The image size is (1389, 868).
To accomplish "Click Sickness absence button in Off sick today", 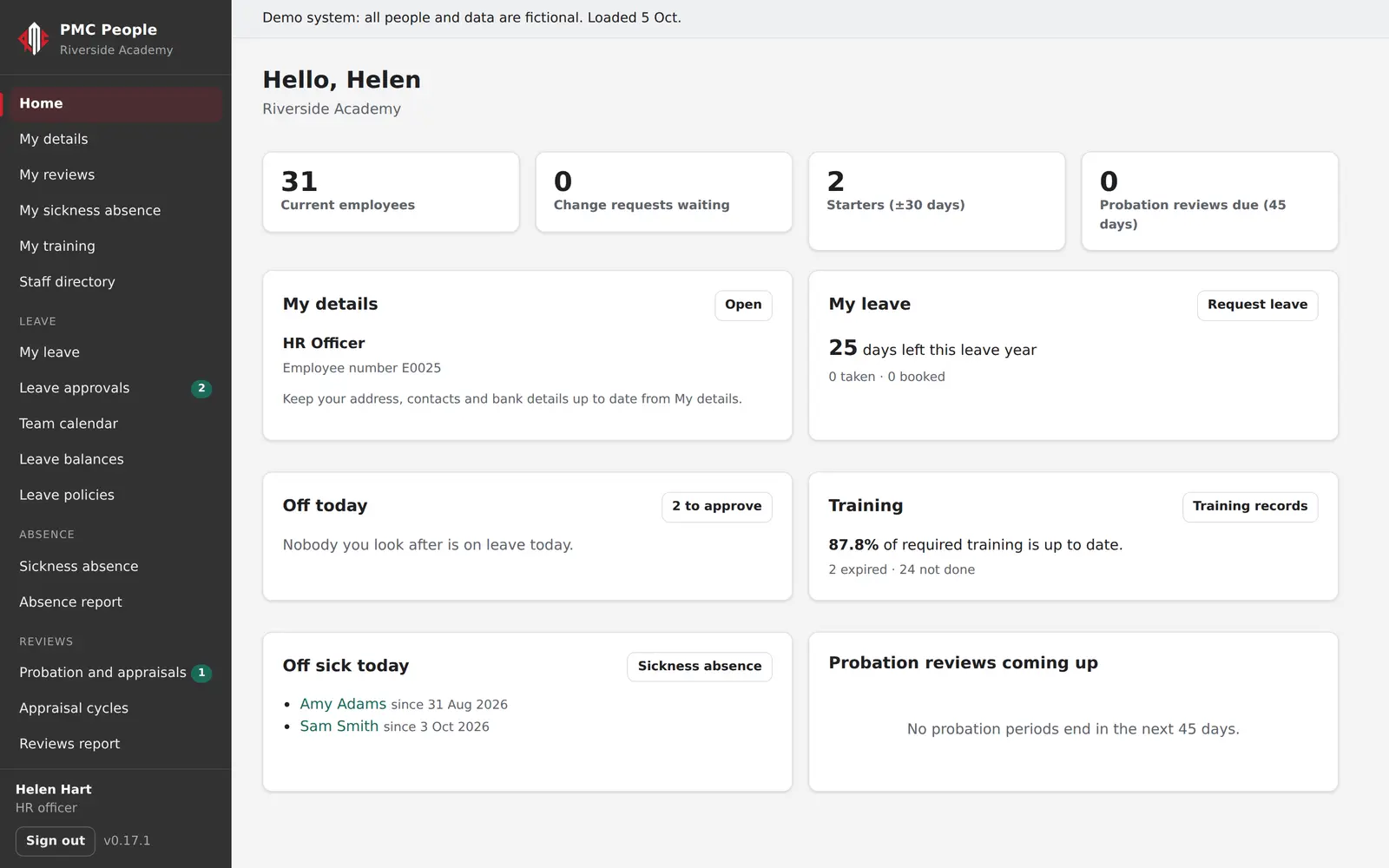I will pos(700,667).
